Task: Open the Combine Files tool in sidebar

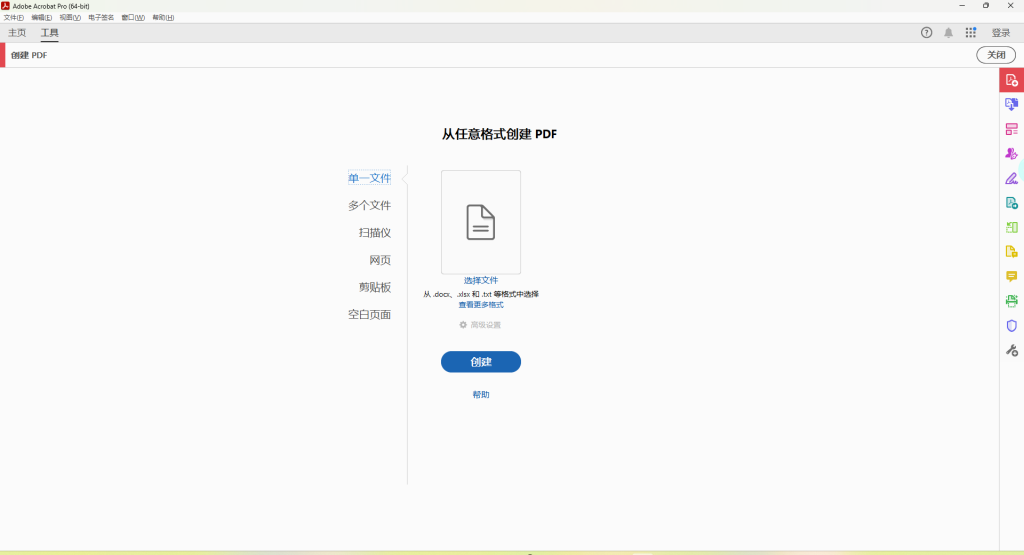Action: [x=1012, y=104]
